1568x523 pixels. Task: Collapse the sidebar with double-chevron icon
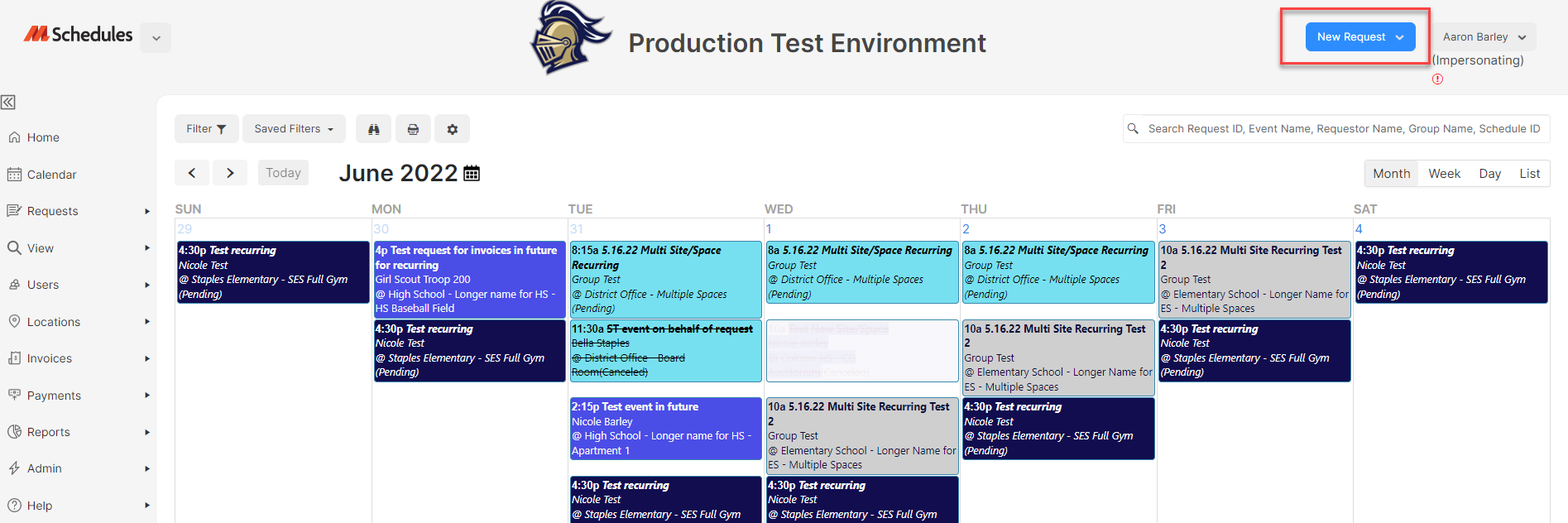[8, 103]
